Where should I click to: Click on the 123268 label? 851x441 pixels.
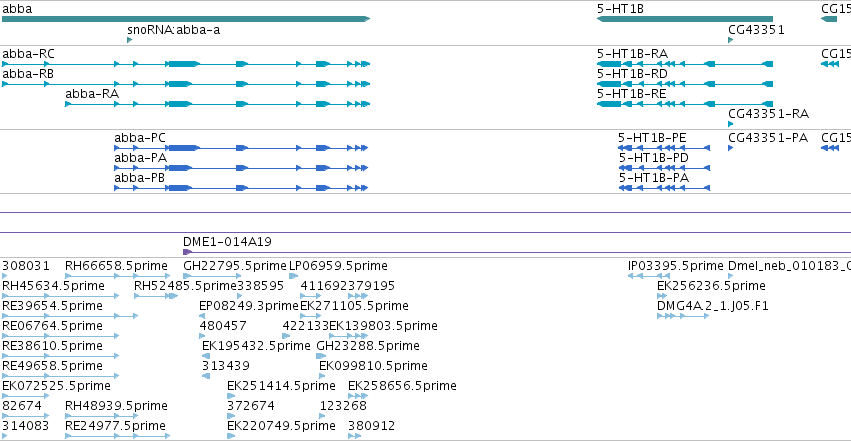(343, 406)
